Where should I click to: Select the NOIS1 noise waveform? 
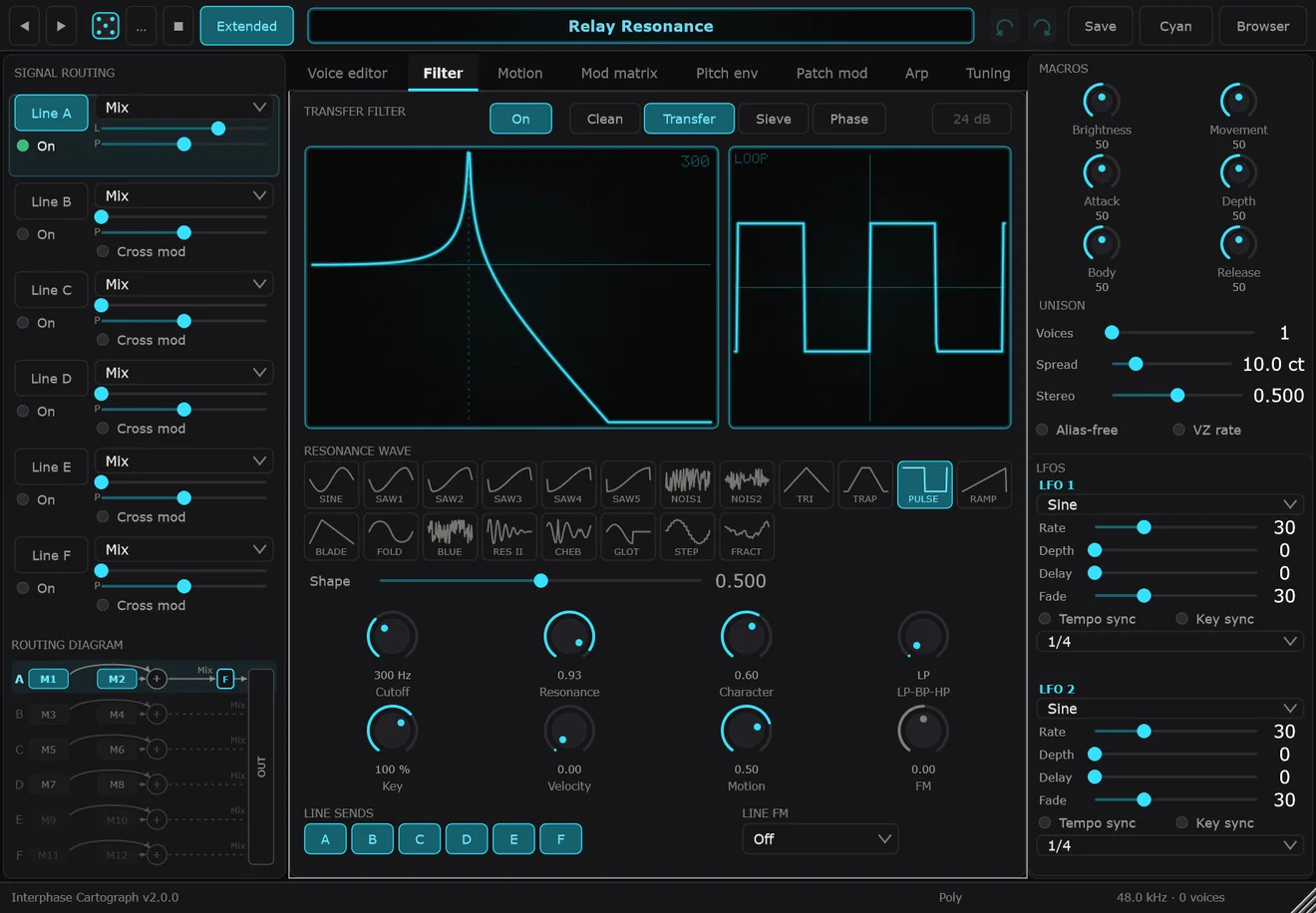pos(687,484)
